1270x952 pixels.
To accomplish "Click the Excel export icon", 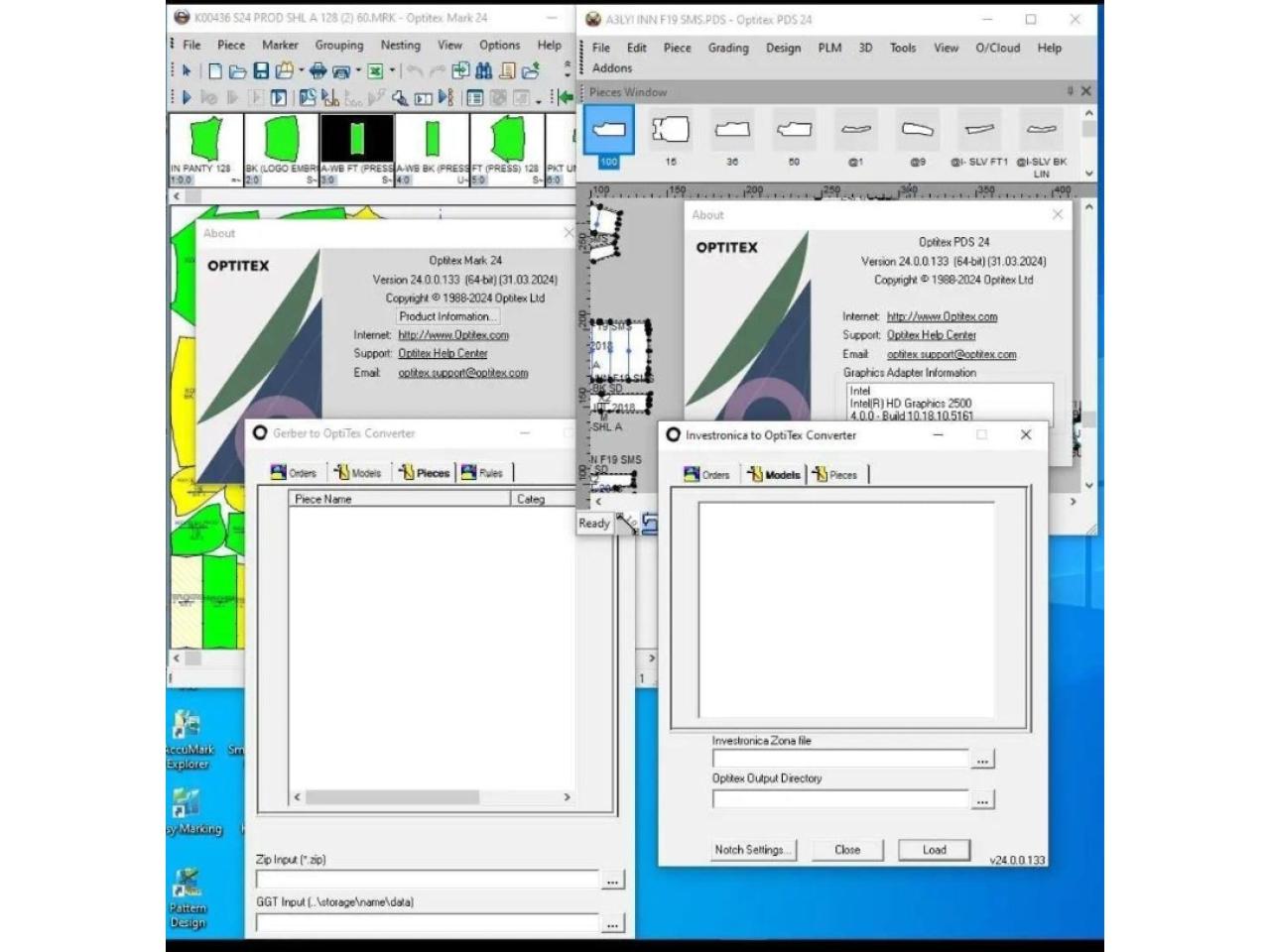I will click(375, 71).
